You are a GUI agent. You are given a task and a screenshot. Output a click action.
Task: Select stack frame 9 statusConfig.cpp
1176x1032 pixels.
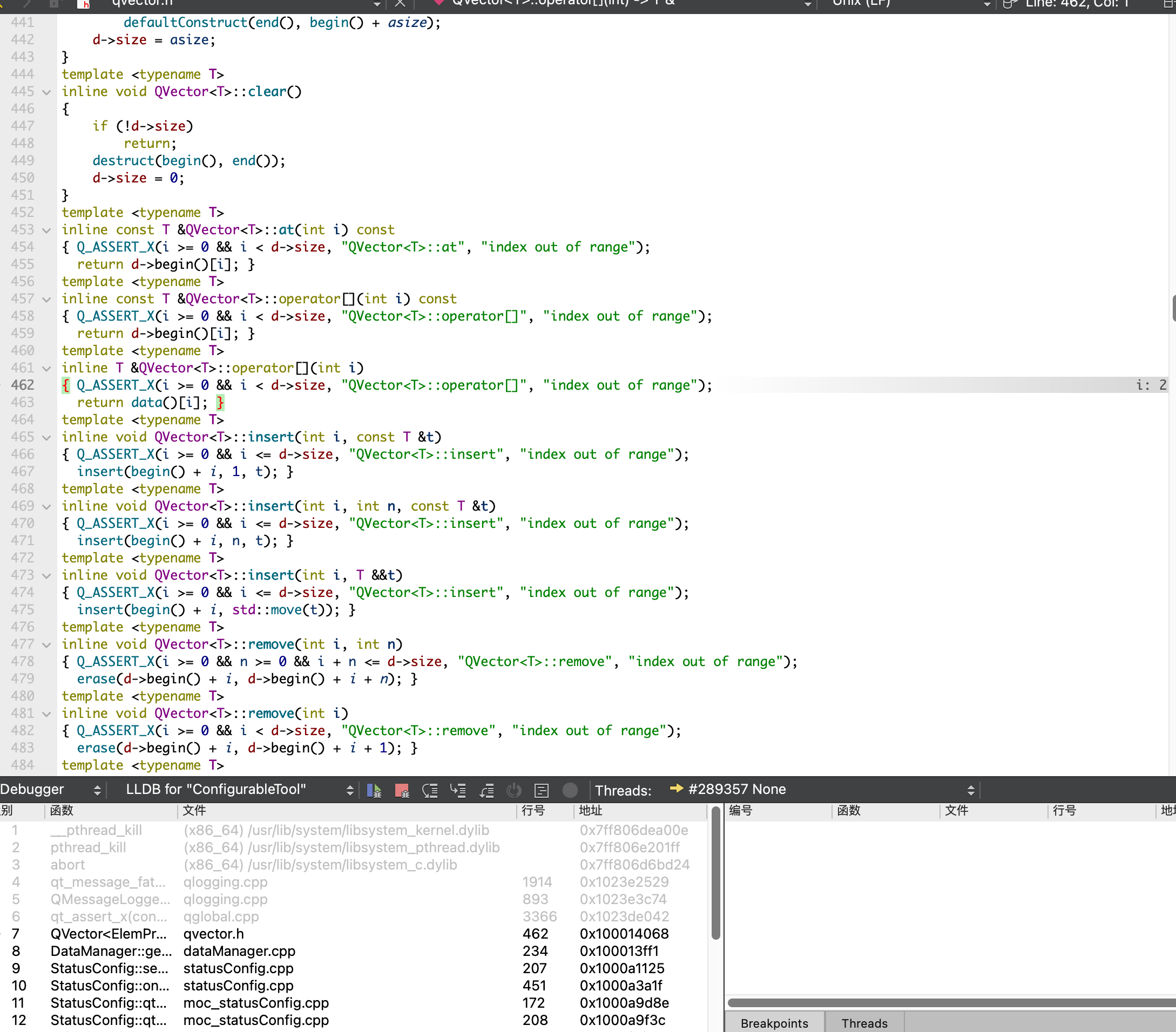238,968
